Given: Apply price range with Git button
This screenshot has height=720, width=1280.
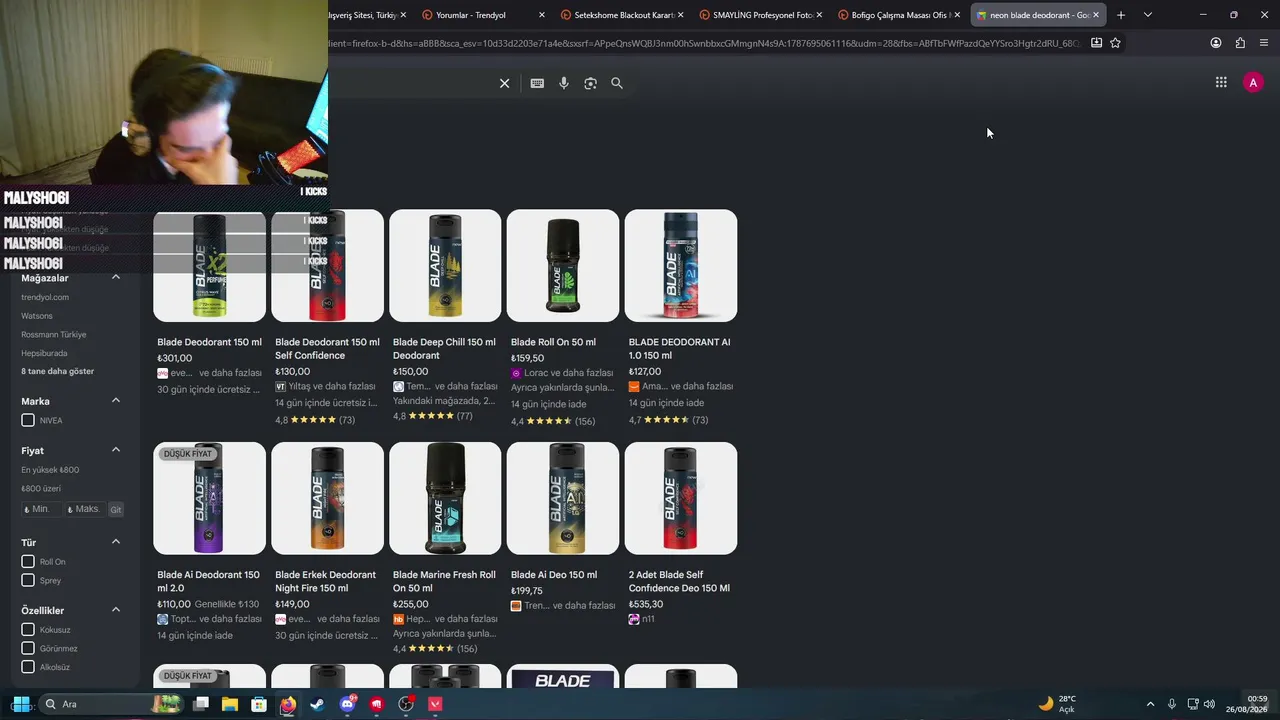Looking at the screenshot, I should click(116, 510).
